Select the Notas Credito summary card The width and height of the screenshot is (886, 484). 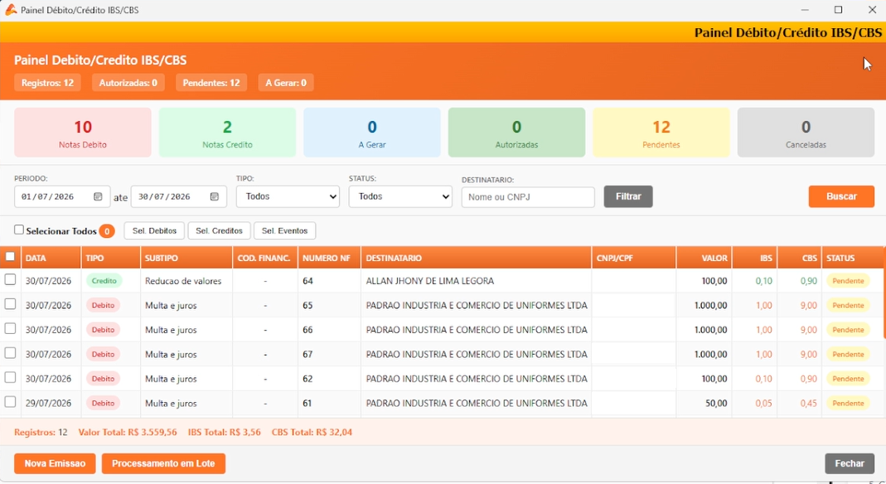227,133
